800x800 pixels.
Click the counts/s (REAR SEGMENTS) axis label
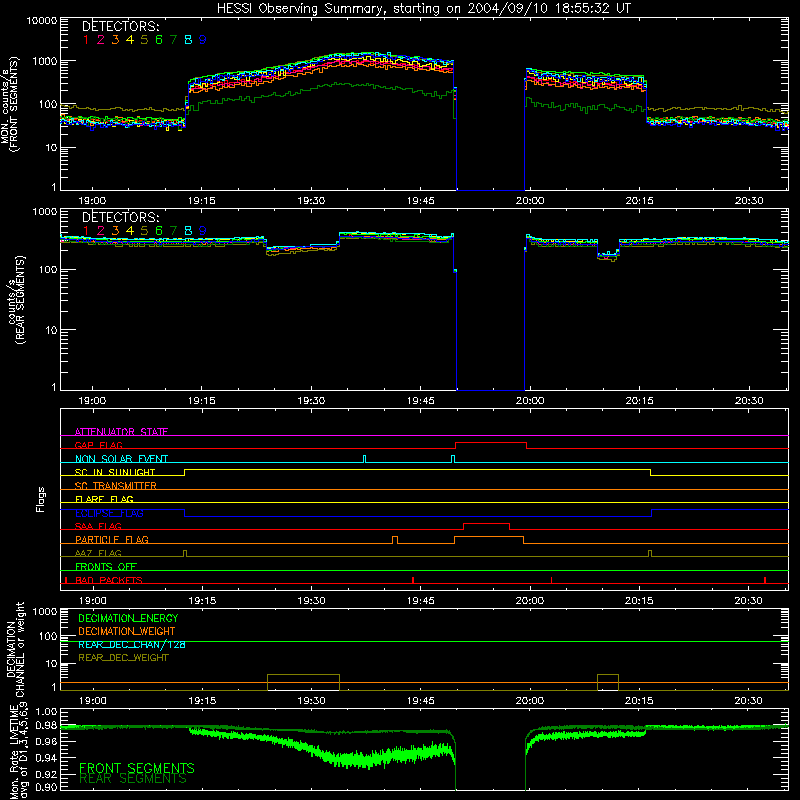[x=16, y=300]
